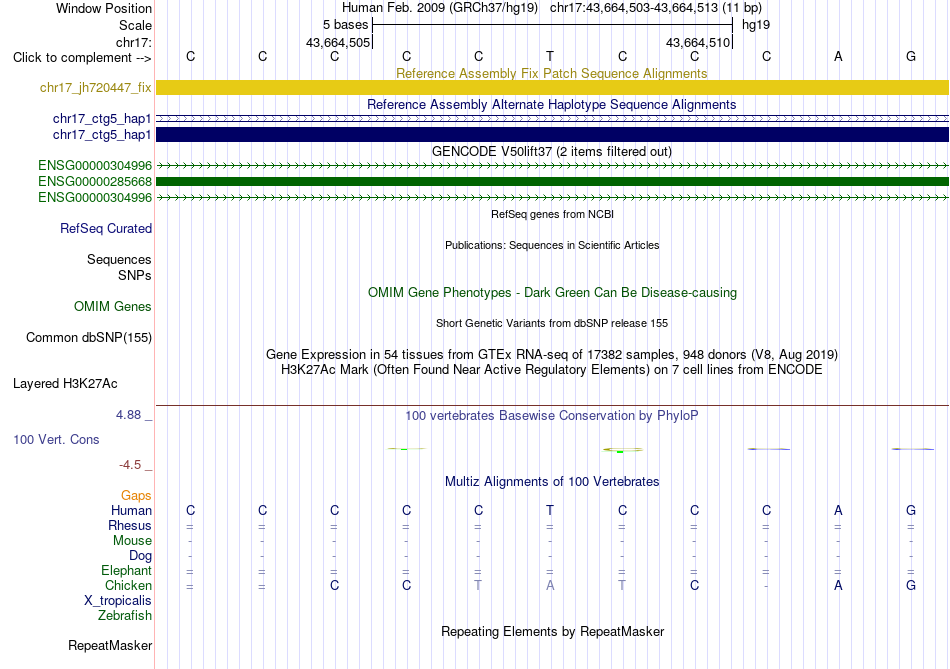This screenshot has width=950, height=669.
Task: Click the G base in the Chicken alignment row
Action: [911, 585]
